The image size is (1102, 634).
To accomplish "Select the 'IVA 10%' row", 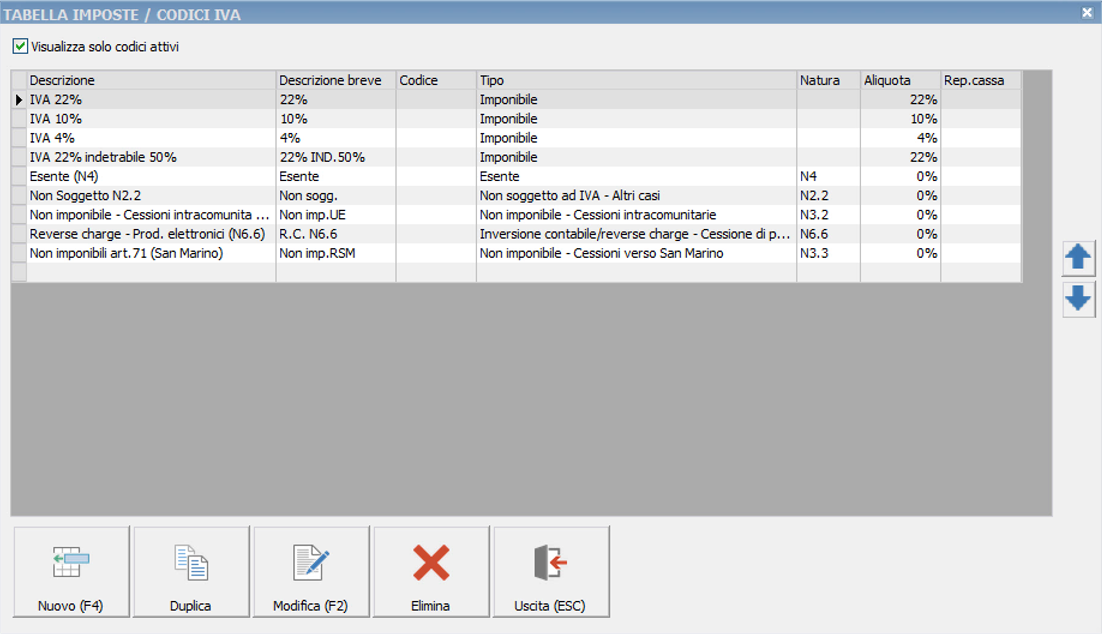I will (150, 119).
